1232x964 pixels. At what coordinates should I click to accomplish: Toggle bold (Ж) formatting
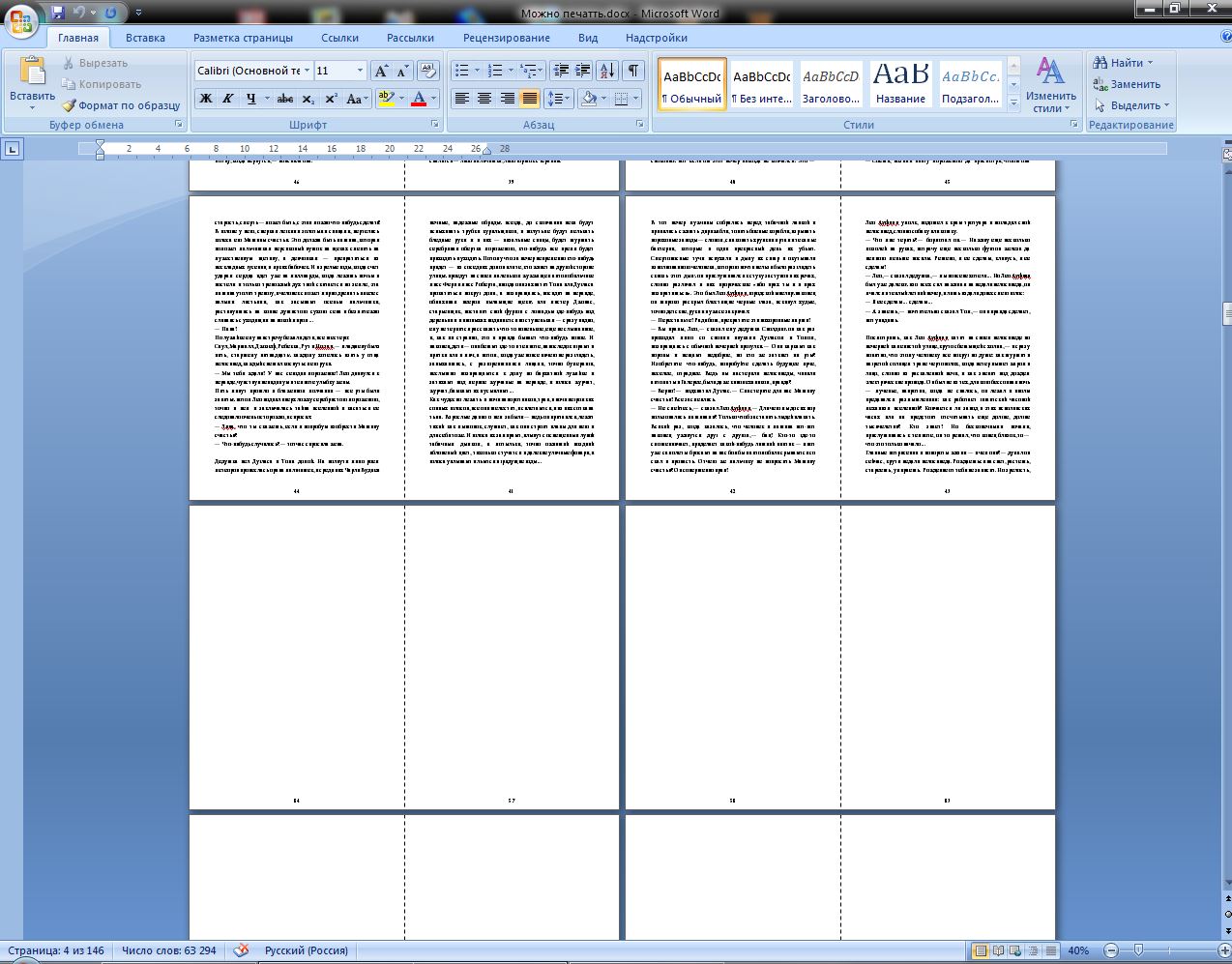pyautogui.click(x=205, y=99)
